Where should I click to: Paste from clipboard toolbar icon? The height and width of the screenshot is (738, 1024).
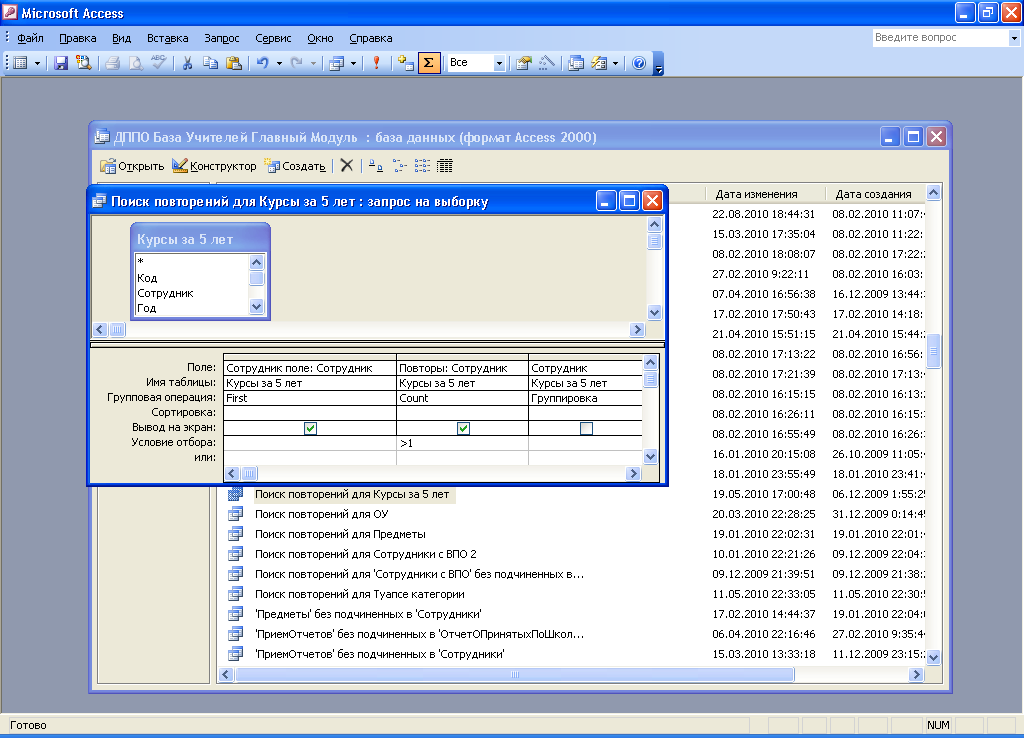(x=233, y=63)
